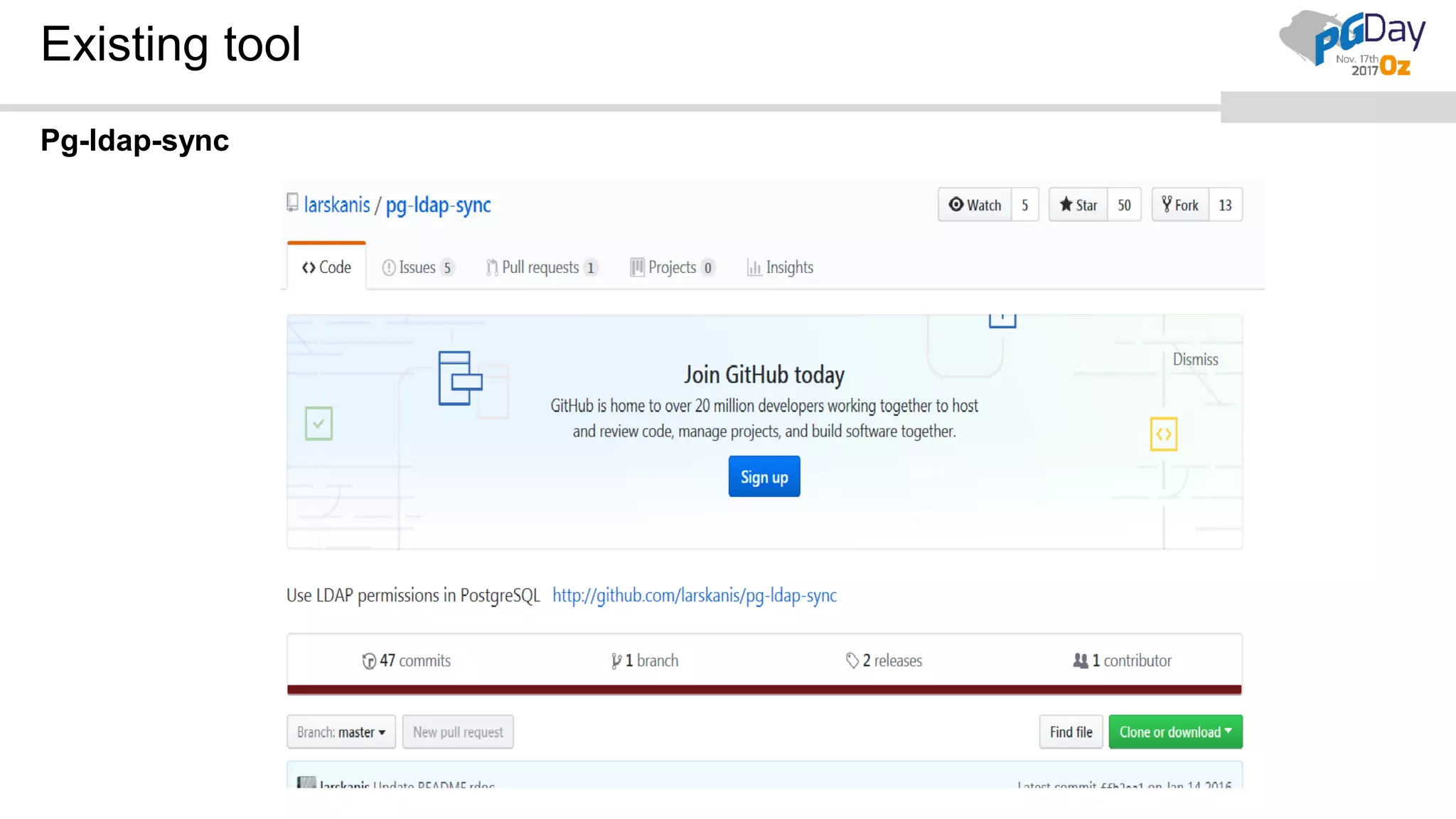Dismiss the Join GitHub today banner

pos(1195,360)
